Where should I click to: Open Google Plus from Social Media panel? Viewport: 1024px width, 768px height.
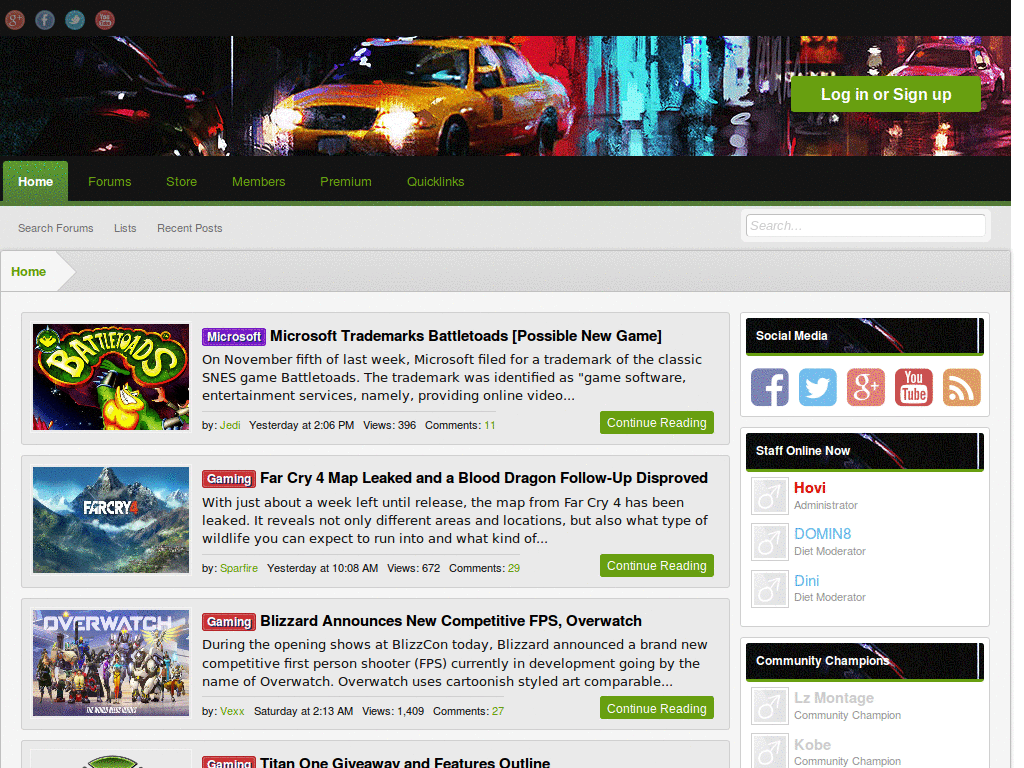[866, 387]
